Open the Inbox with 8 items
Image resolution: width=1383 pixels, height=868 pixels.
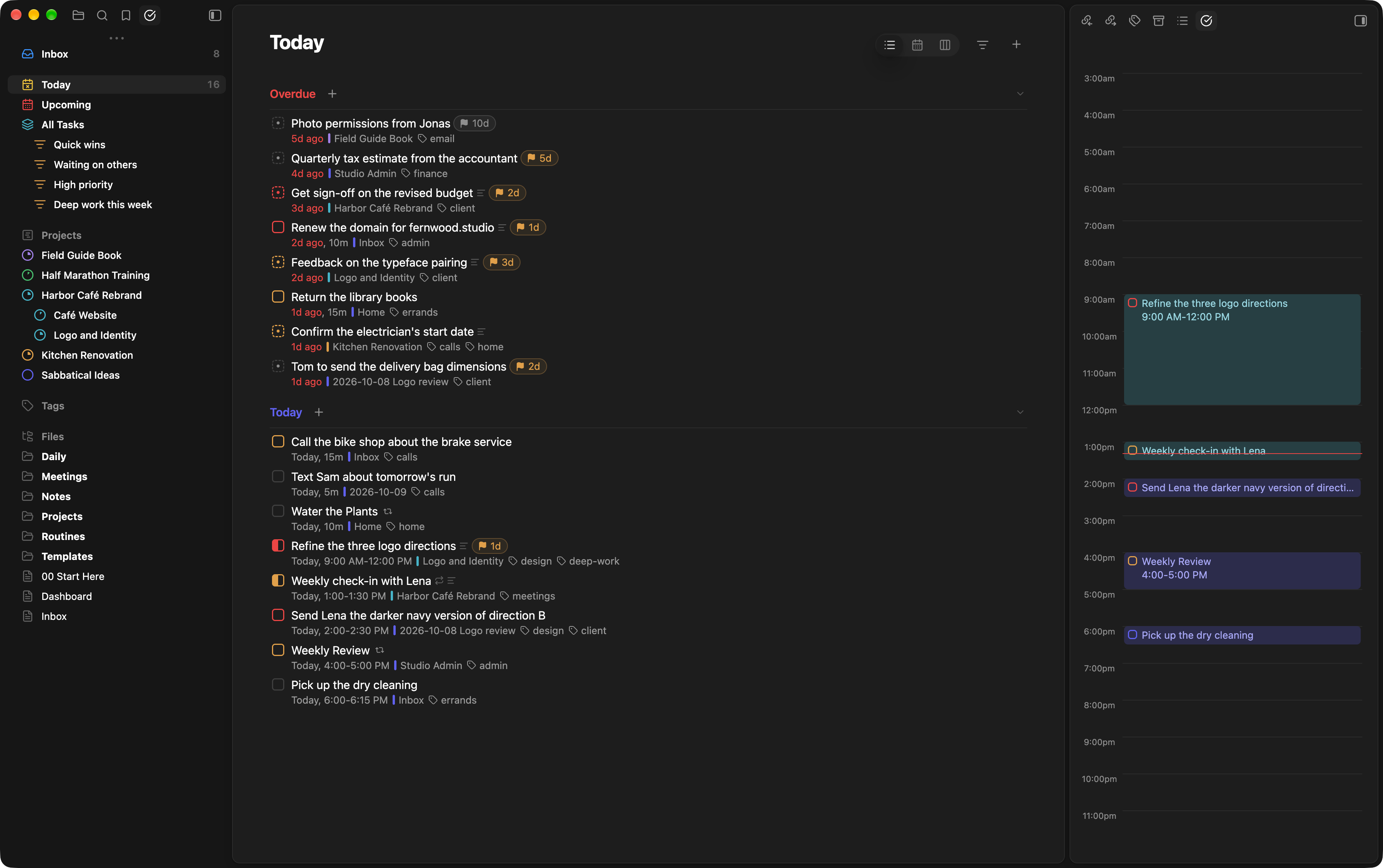coord(116,54)
